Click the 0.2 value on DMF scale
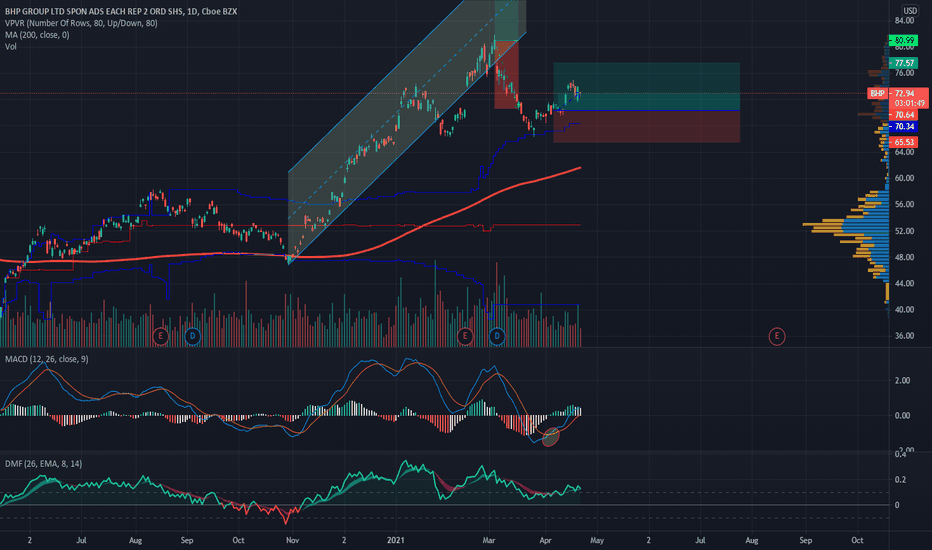Viewport: 932px width, 550px height. pyautogui.click(x=900, y=479)
